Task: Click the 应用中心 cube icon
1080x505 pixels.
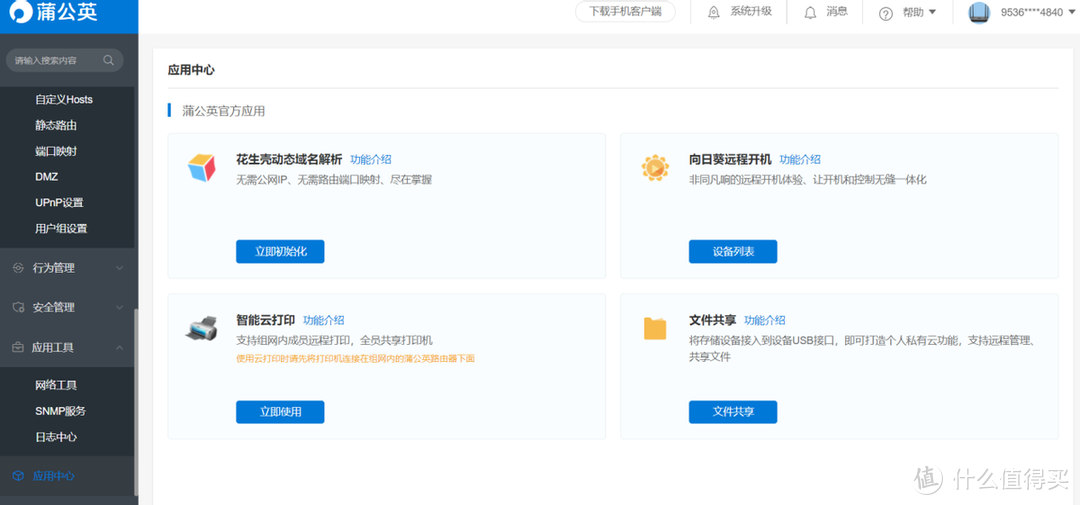Action: pyautogui.click(x=19, y=476)
